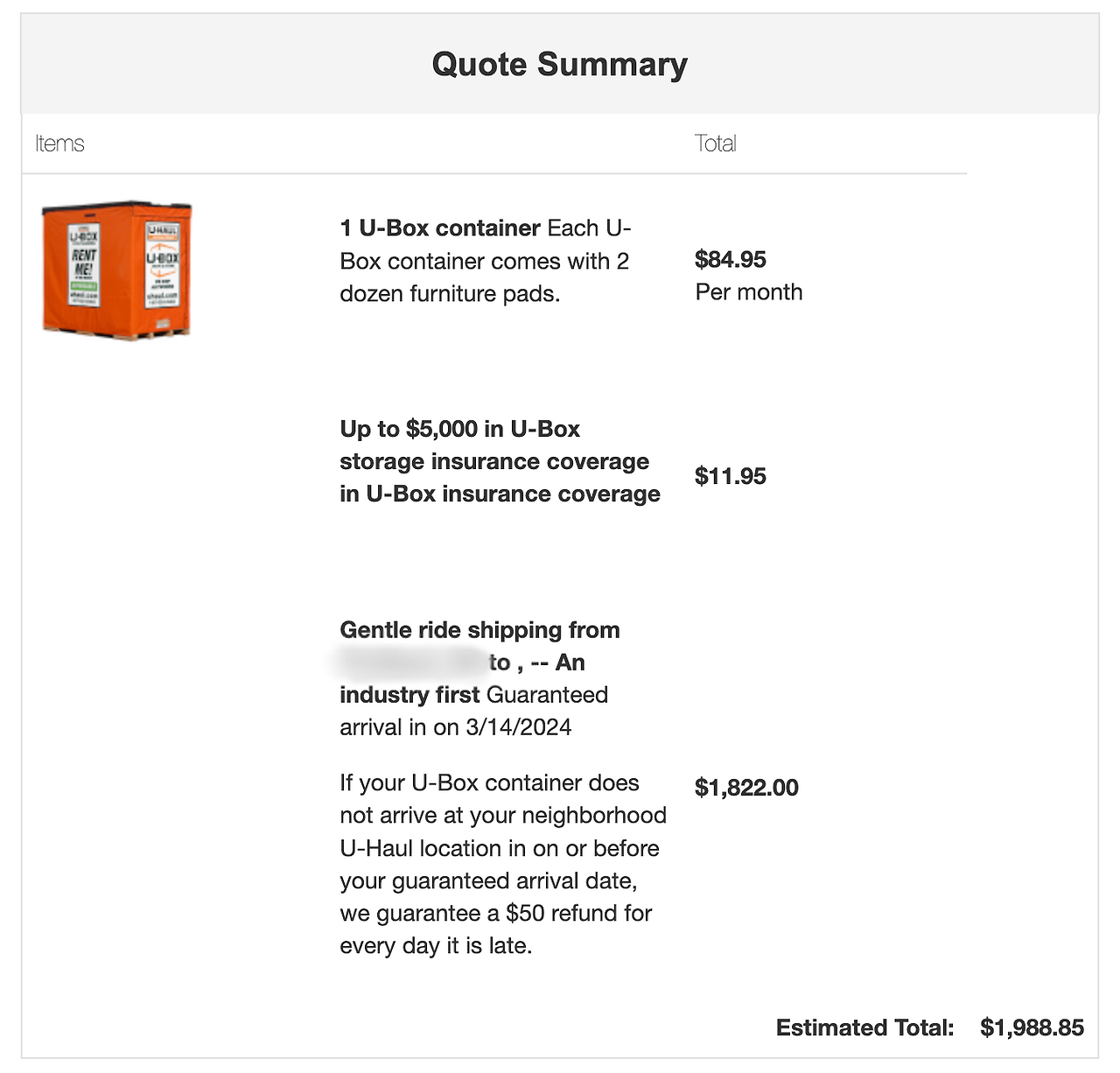Click the Gentle ride shipping from heading
Screen dimensions: 1120x1073
(479, 630)
